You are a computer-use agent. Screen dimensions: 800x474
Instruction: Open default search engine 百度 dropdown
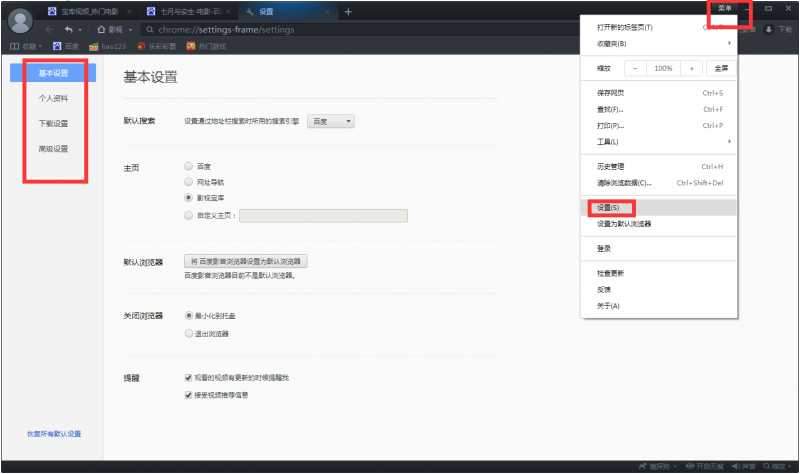[331, 121]
